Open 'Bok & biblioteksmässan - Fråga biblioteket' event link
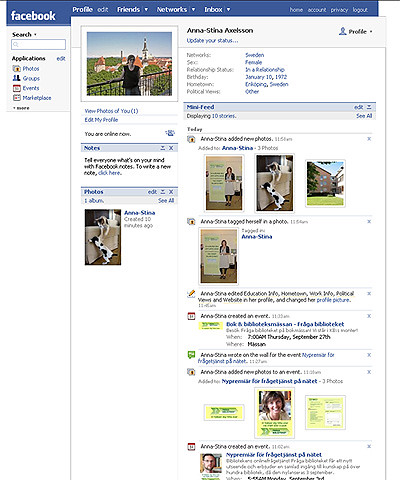400x480 pixels. 285,324
